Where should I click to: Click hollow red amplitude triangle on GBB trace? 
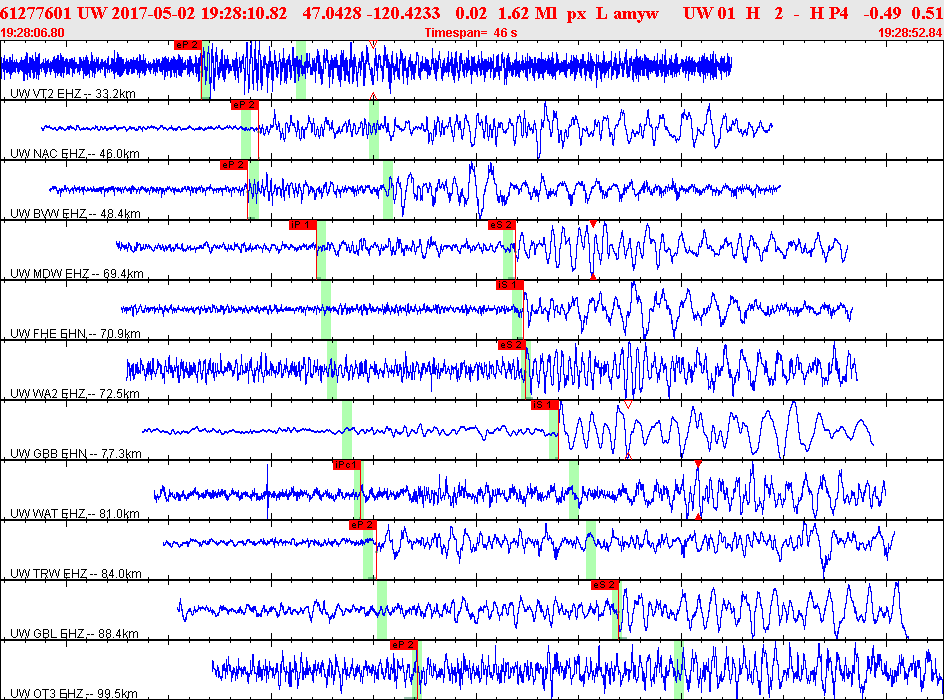pos(628,404)
